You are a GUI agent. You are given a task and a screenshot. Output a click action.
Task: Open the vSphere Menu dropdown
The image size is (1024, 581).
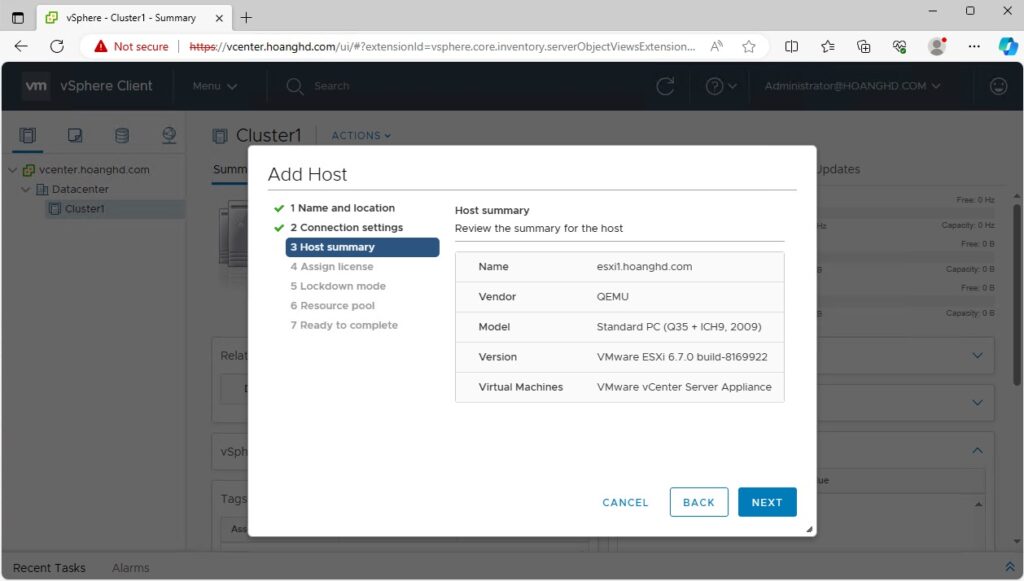click(x=214, y=86)
